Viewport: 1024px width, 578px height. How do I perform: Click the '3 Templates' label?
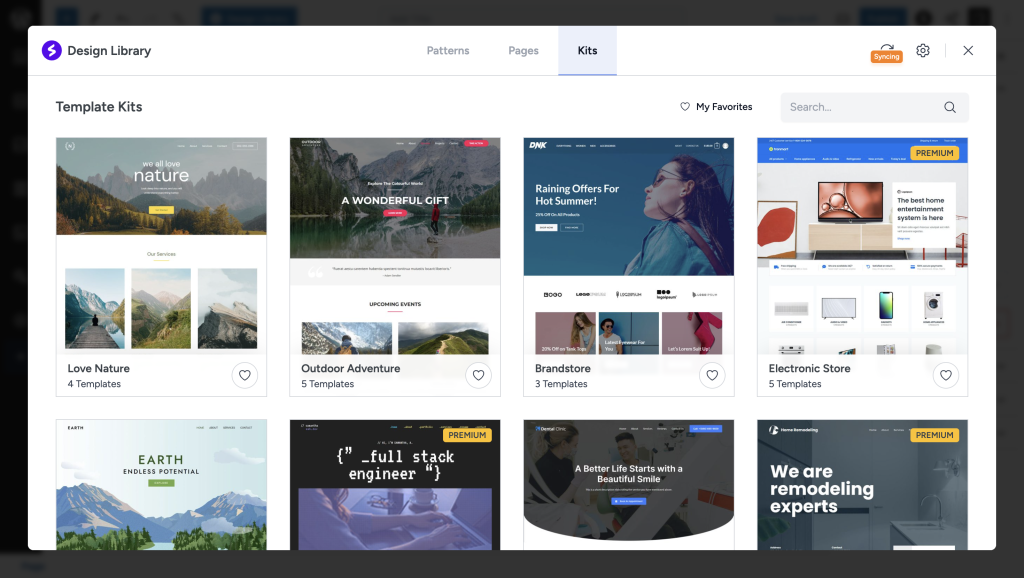[x=561, y=384]
